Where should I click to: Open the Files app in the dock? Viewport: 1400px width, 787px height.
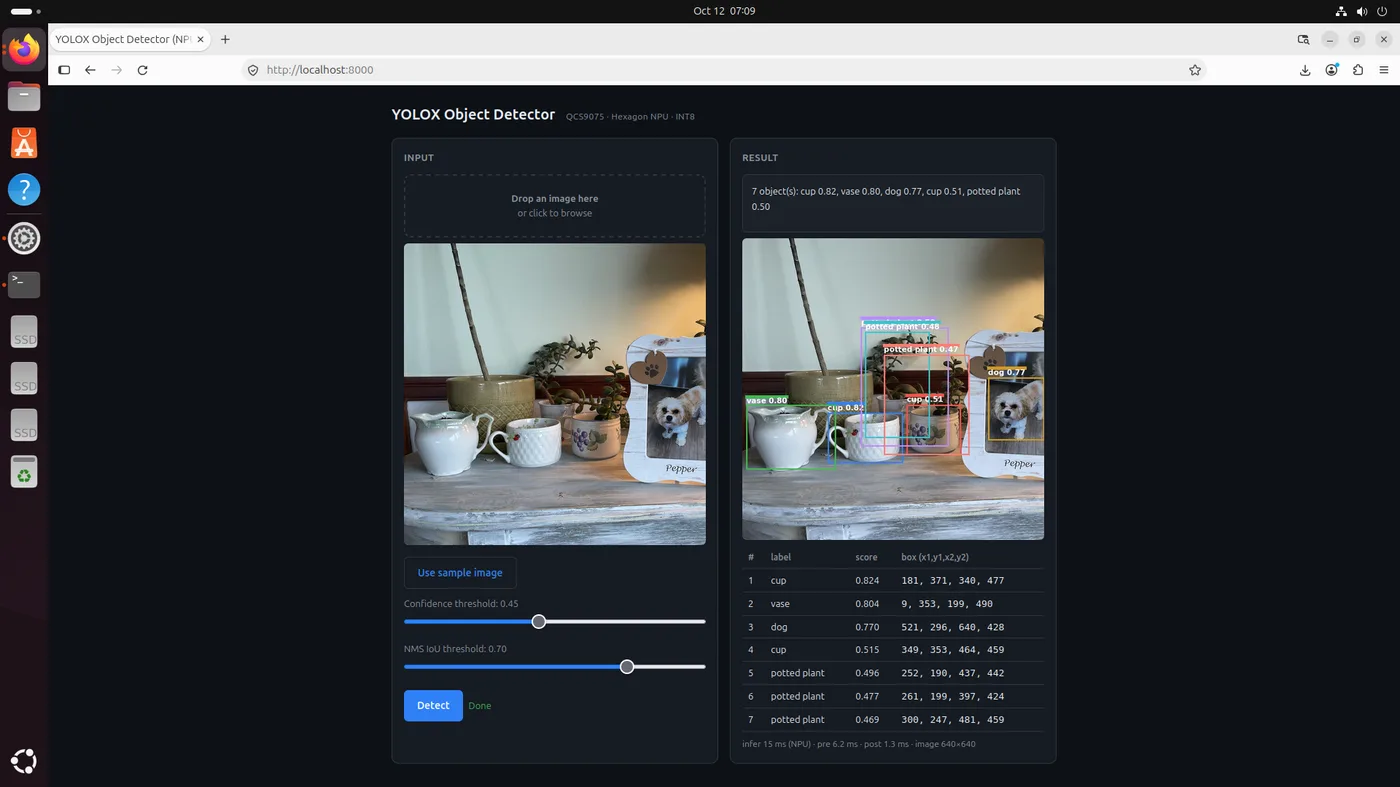24,96
